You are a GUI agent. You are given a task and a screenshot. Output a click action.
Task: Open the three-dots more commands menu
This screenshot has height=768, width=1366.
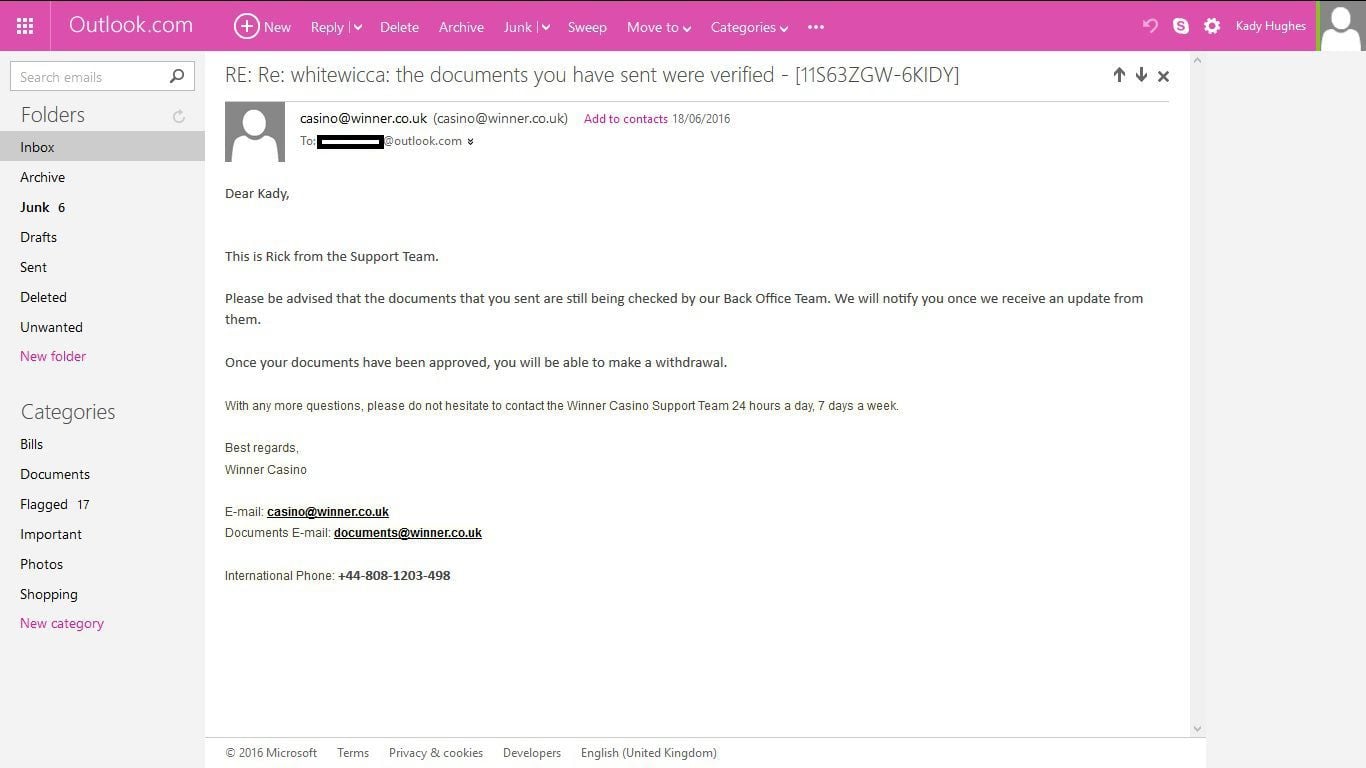(816, 27)
